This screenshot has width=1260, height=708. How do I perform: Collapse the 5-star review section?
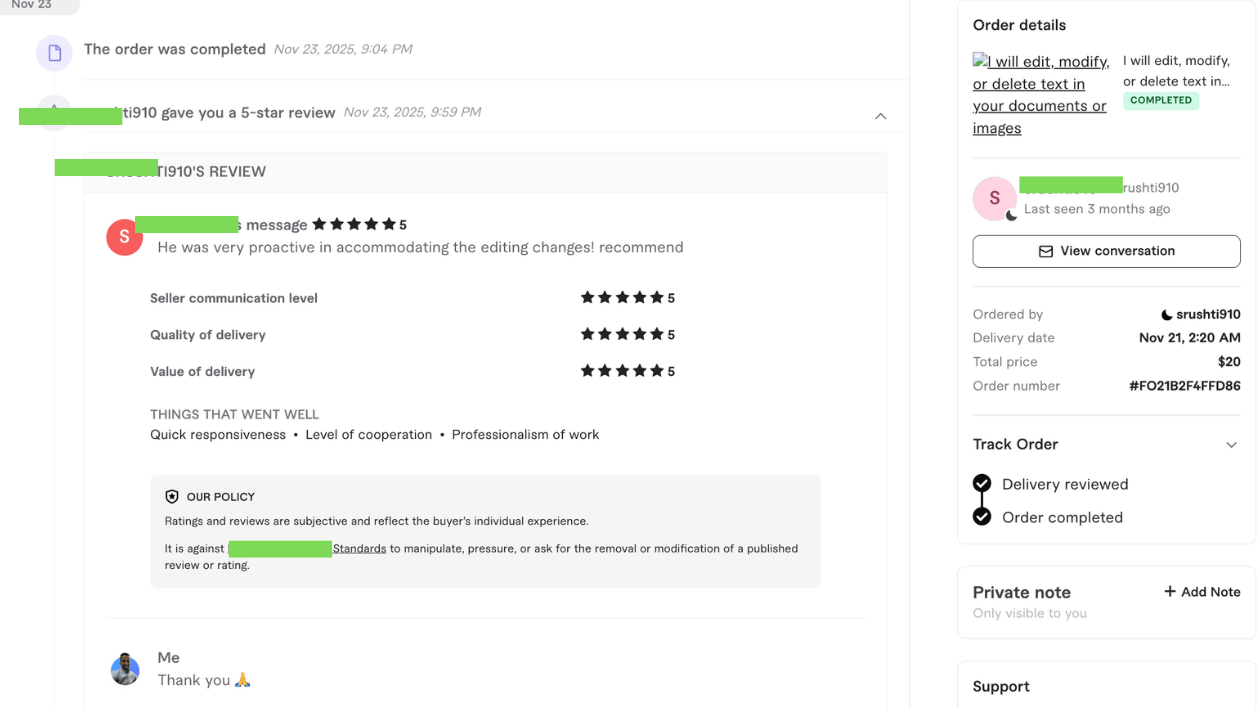coord(880,116)
